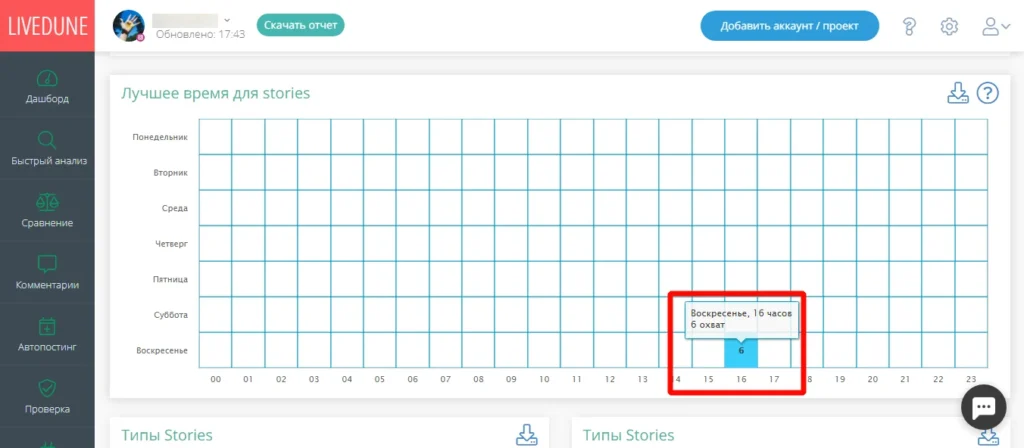Open the Автопостинг calendar icon

tap(47, 326)
